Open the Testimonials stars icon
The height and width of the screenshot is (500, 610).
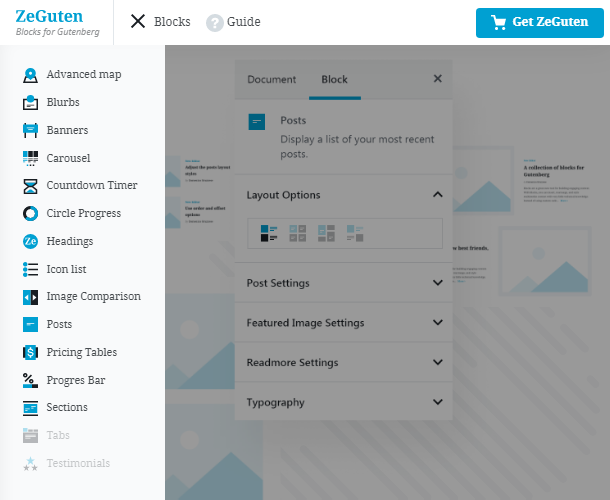click(x=30, y=464)
